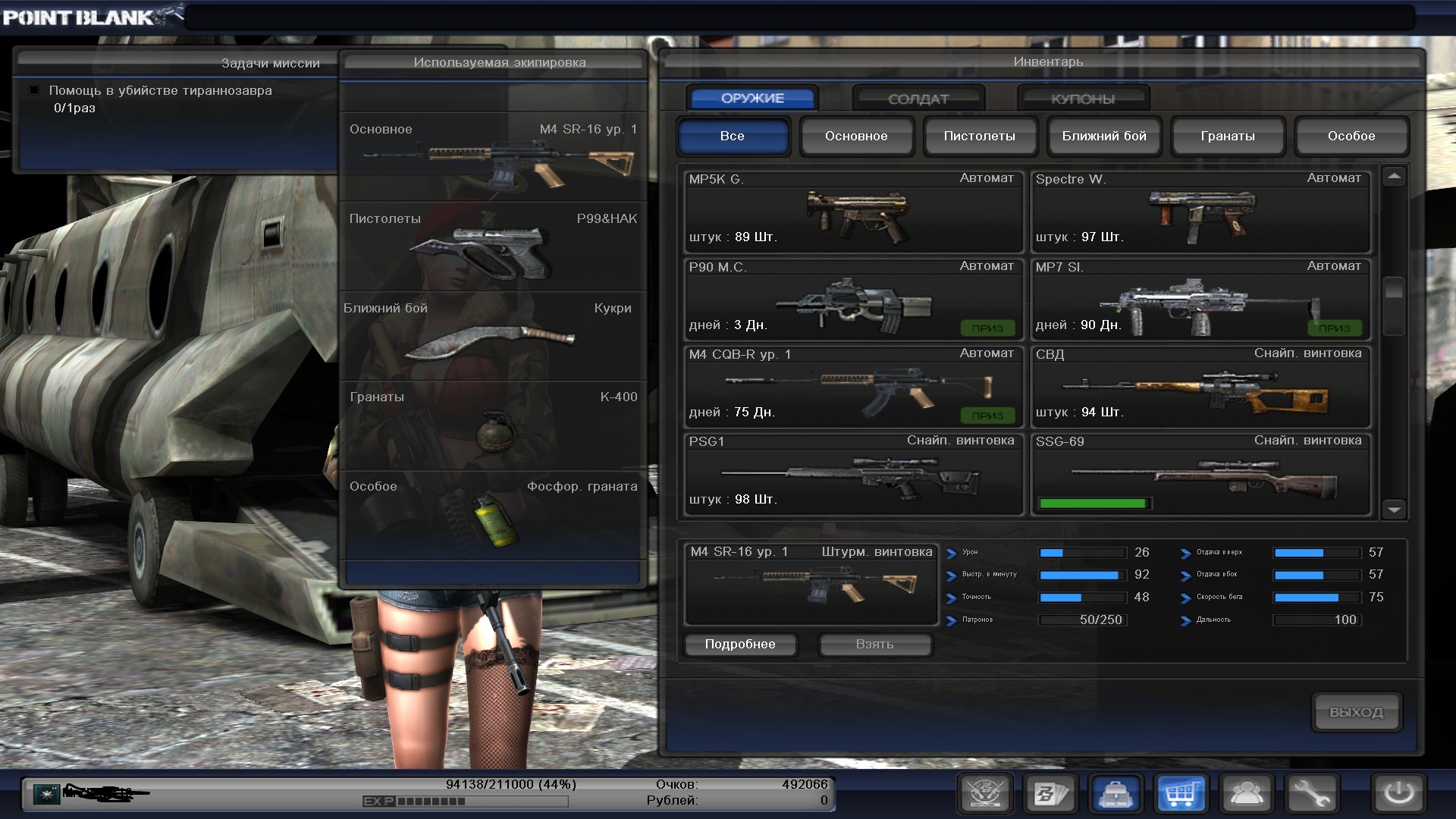Viewport: 1456px width, 819px height.
Task: Click the power exit icon
Action: click(x=1399, y=794)
